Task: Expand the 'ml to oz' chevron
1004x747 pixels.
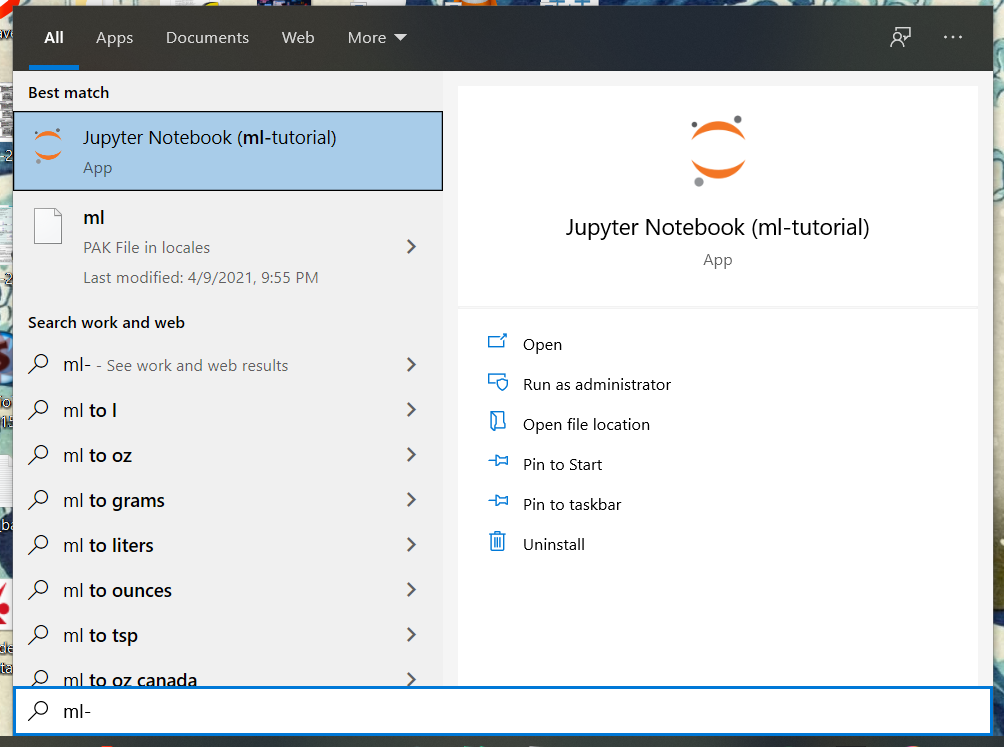Action: coord(412,454)
